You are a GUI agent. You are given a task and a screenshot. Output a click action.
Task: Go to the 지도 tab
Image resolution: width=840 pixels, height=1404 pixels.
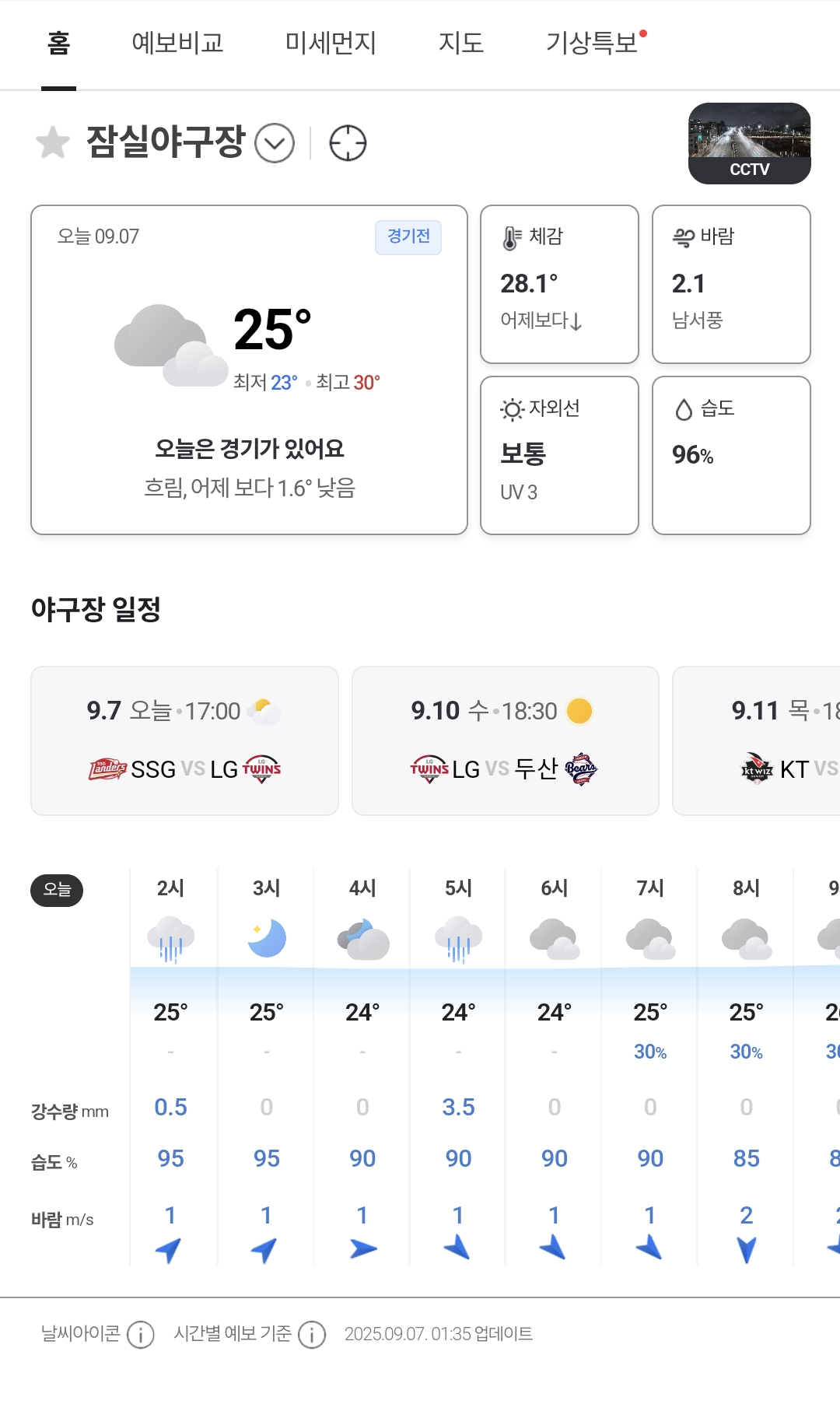pyautogui.click(x=461, y=43)
